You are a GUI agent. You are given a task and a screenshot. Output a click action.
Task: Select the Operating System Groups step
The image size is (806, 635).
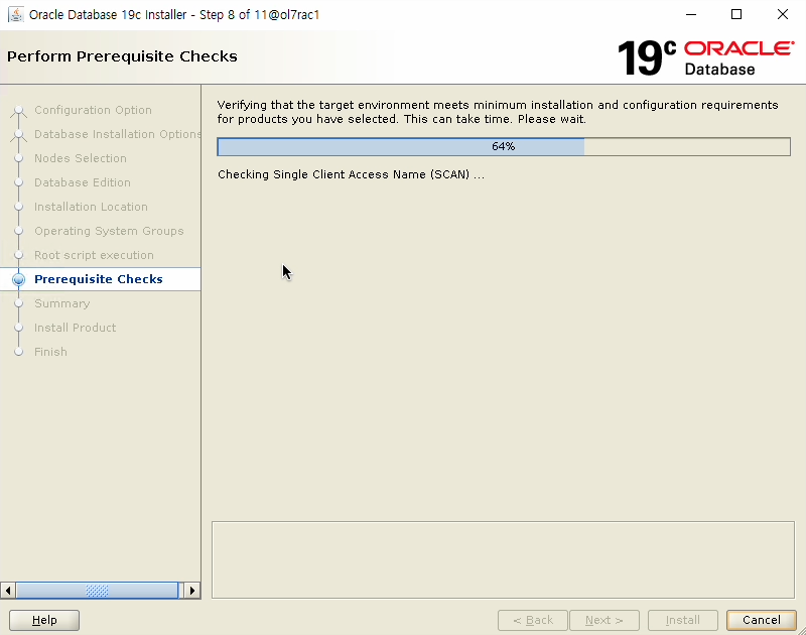[109, 231]
